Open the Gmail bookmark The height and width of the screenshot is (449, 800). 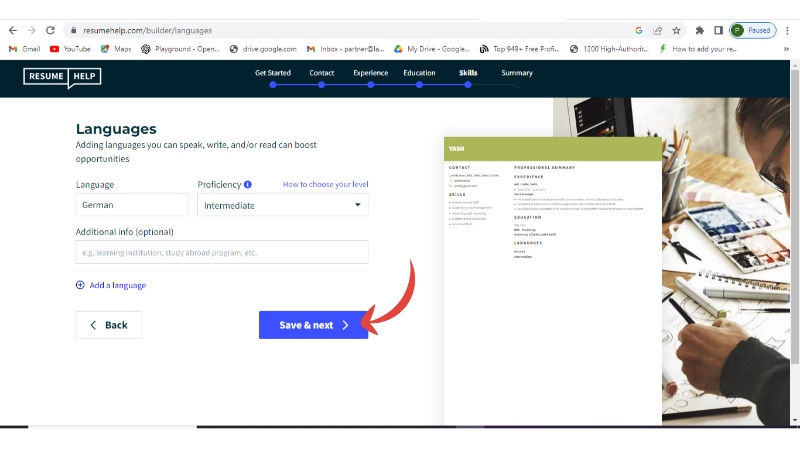(x=24, y=48)
